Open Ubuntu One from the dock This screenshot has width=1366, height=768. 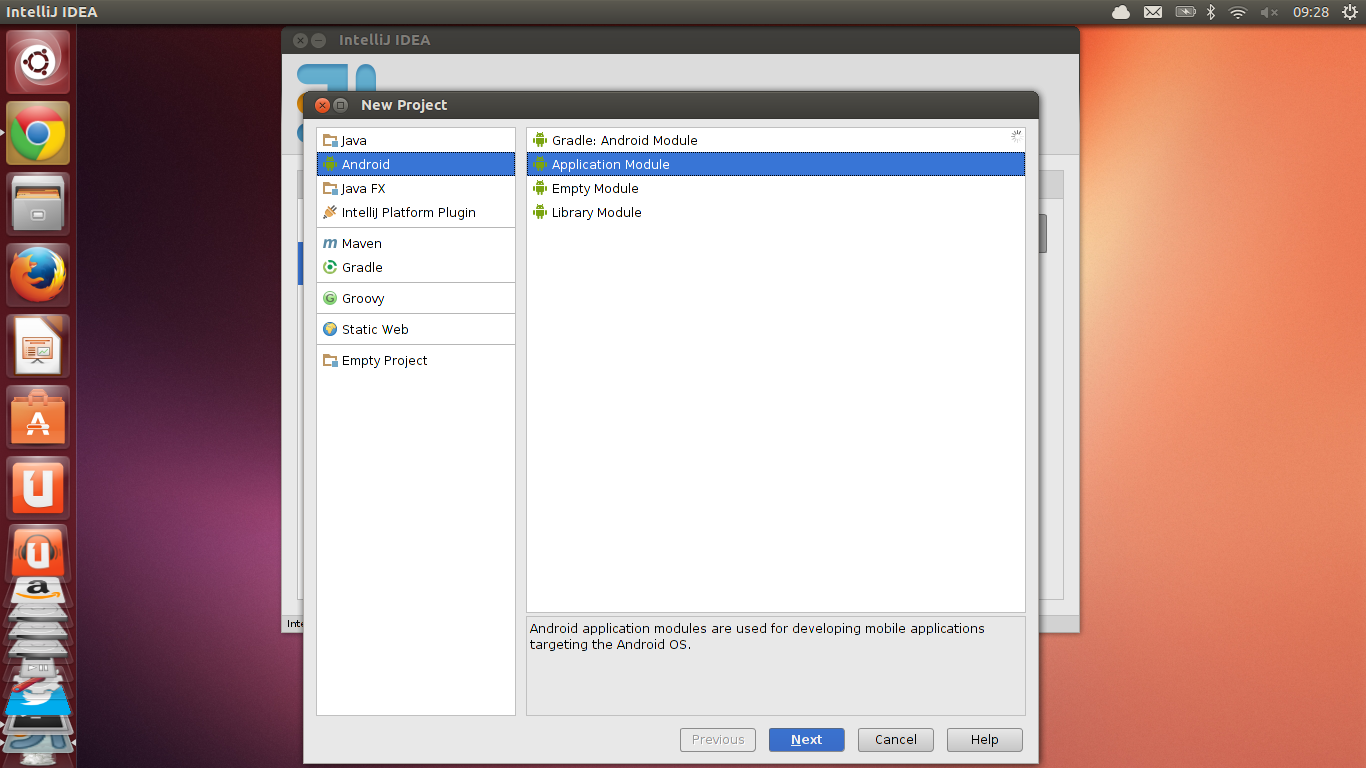38,488
